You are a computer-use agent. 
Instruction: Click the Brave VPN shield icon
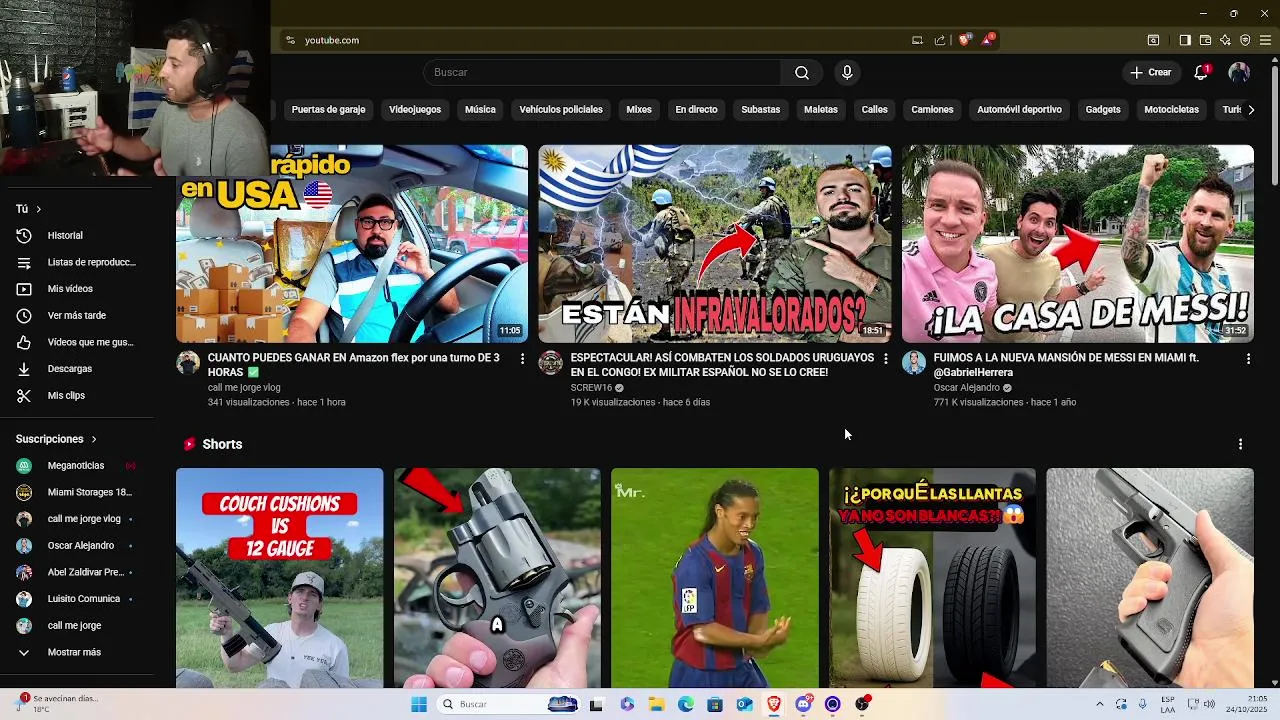click(x=1245, y=40)
